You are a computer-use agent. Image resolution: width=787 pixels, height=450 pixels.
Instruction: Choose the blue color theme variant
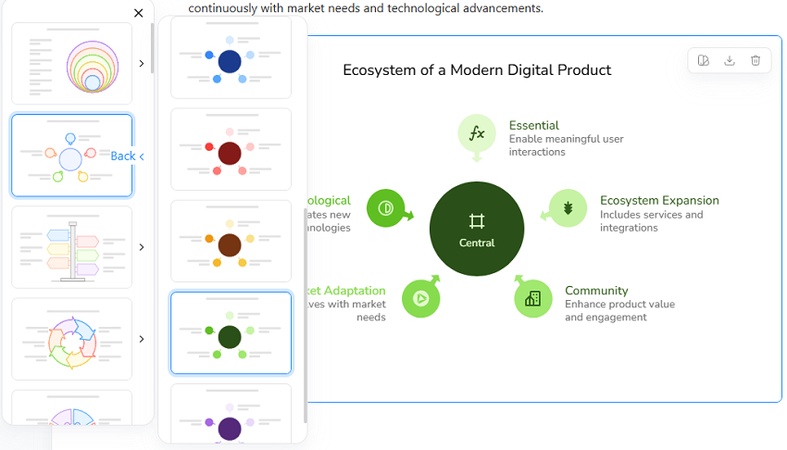pos(230,59)
